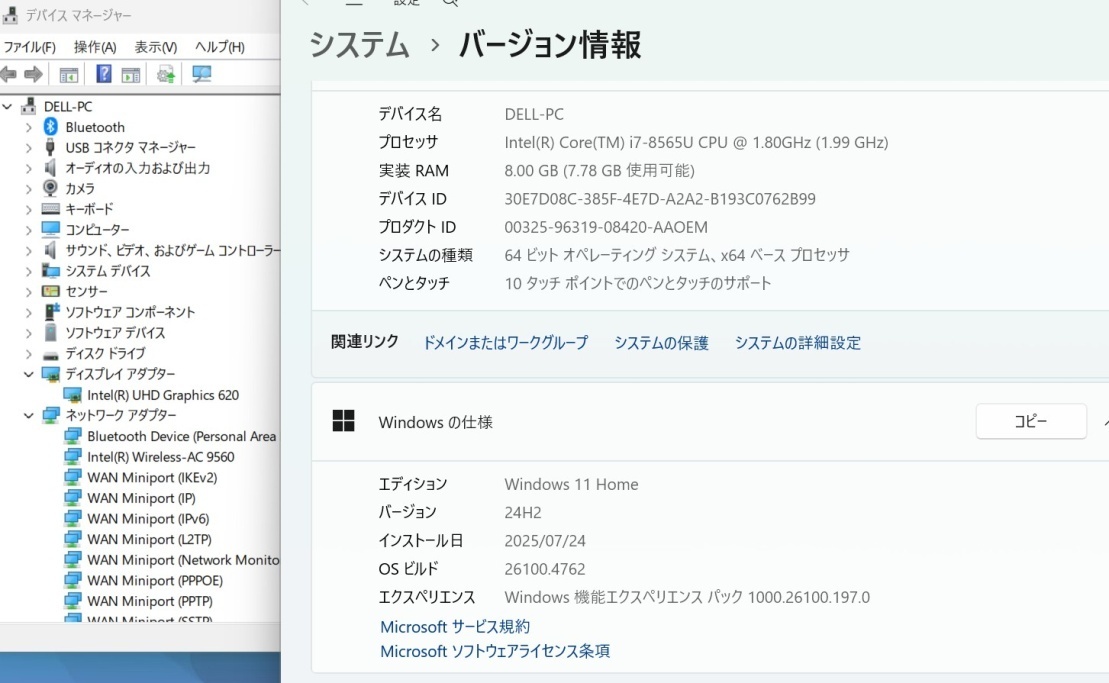The height and width of the screenshot is (683, 1109).
Task: Expand the コンピューター category
Action: [x=28, y=230]
